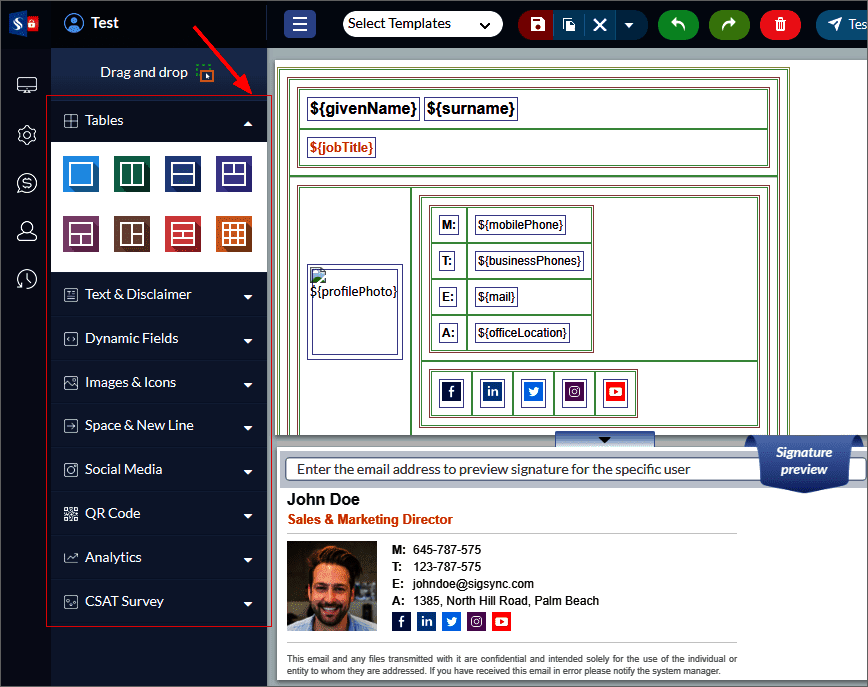
Task: Expand the Space & New Line section
Action: click(159, 426)
